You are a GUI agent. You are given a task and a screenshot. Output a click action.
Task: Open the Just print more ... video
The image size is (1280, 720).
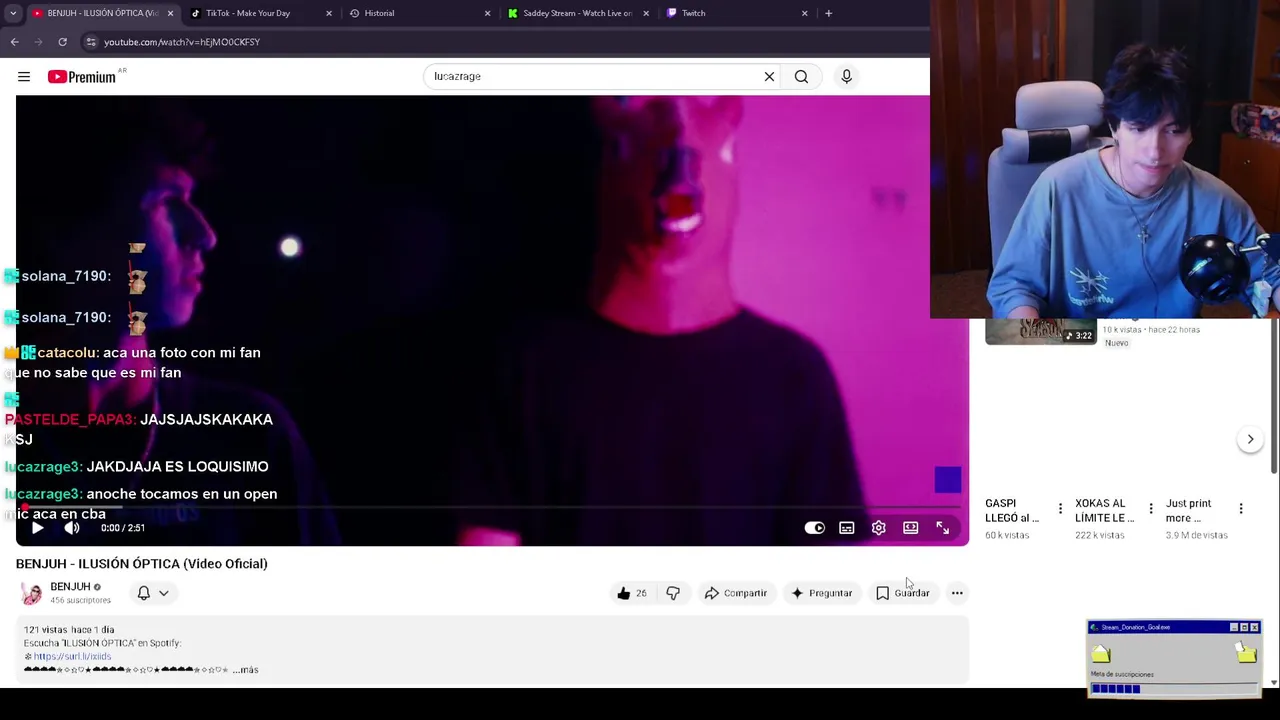[x=1188, y=510]
